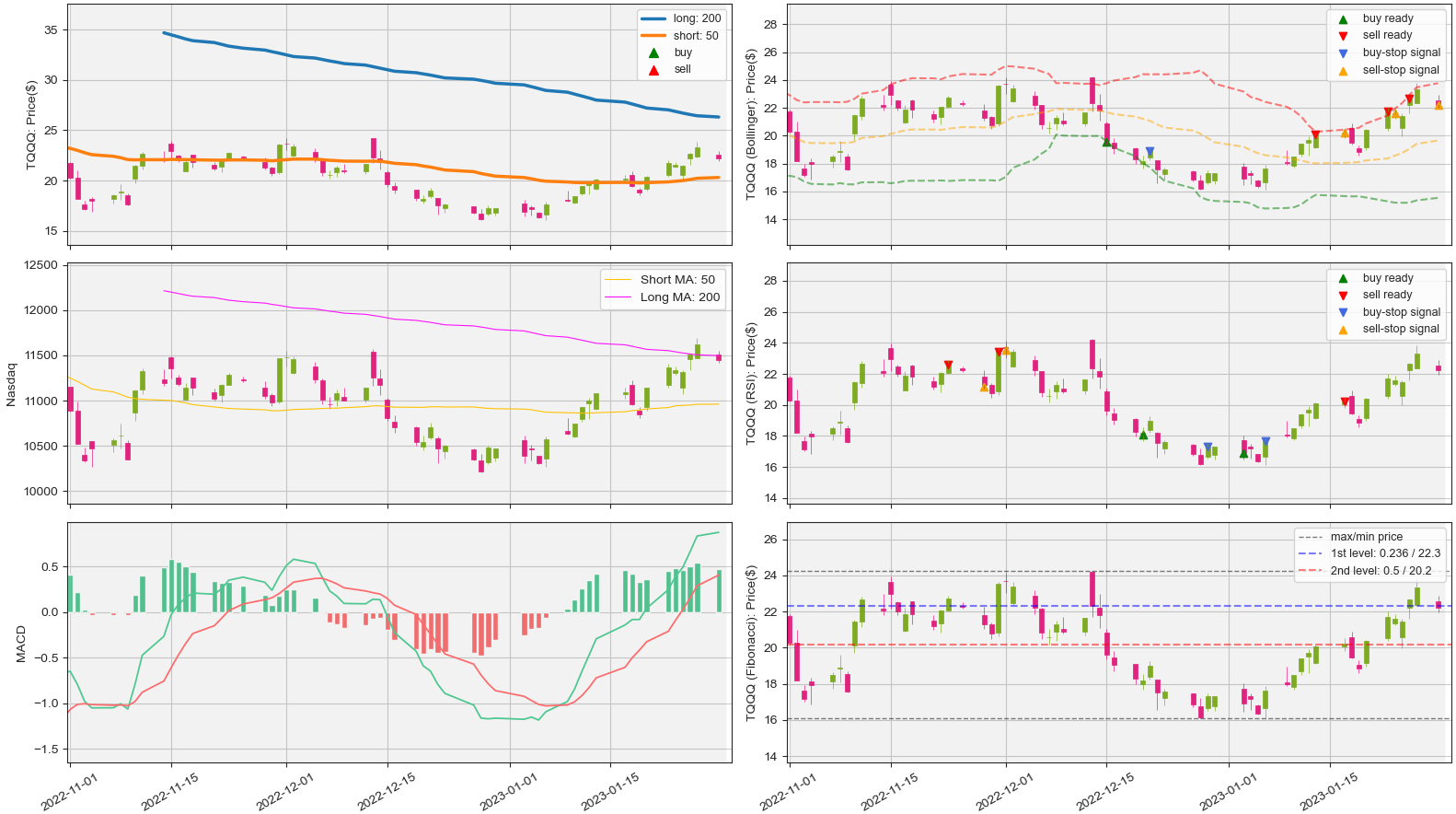Screen dimensions: 1456x814
Task: Click green buy triangle in TQQQ price legend
Action: click(654, 52)
